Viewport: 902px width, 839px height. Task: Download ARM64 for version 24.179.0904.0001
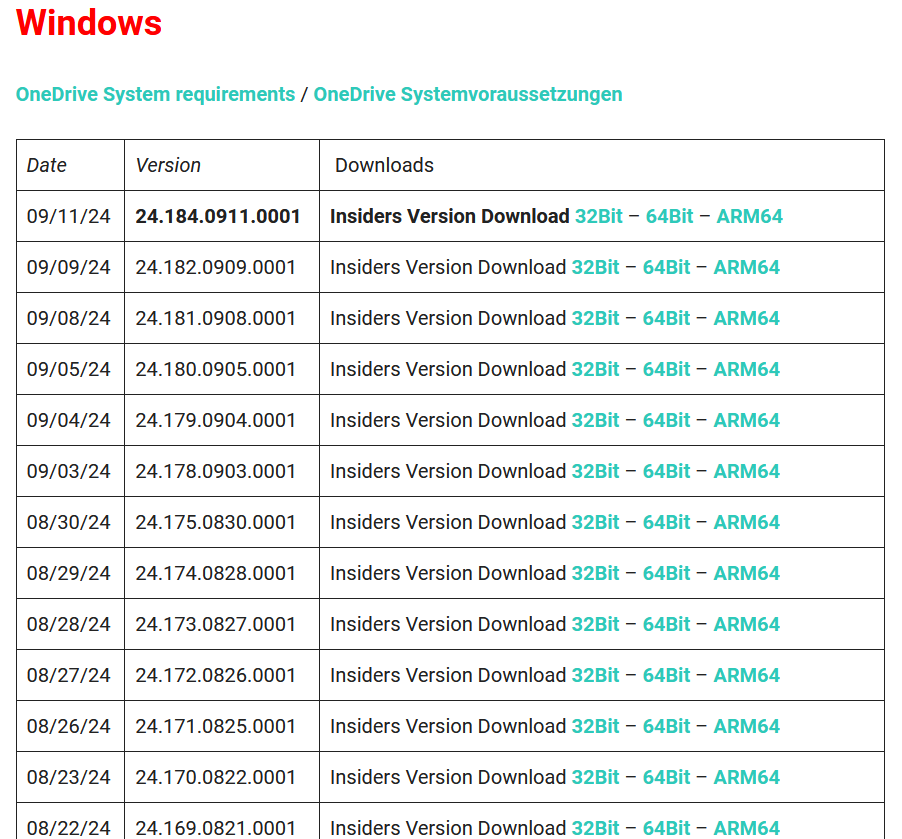click(x=747, y=421)
